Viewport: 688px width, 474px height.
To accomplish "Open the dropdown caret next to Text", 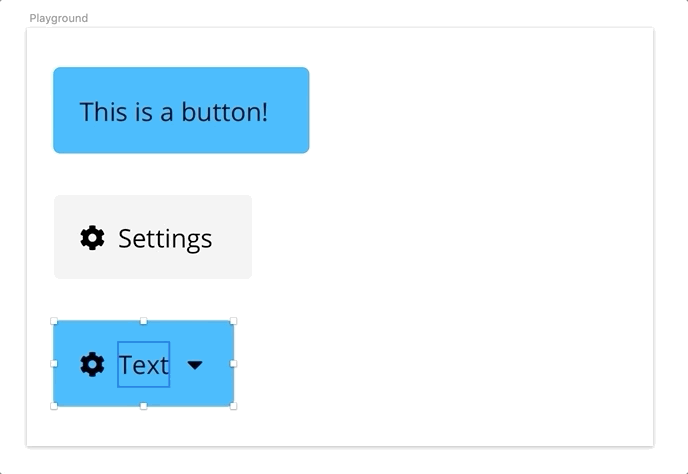I will tap(195, 365).
